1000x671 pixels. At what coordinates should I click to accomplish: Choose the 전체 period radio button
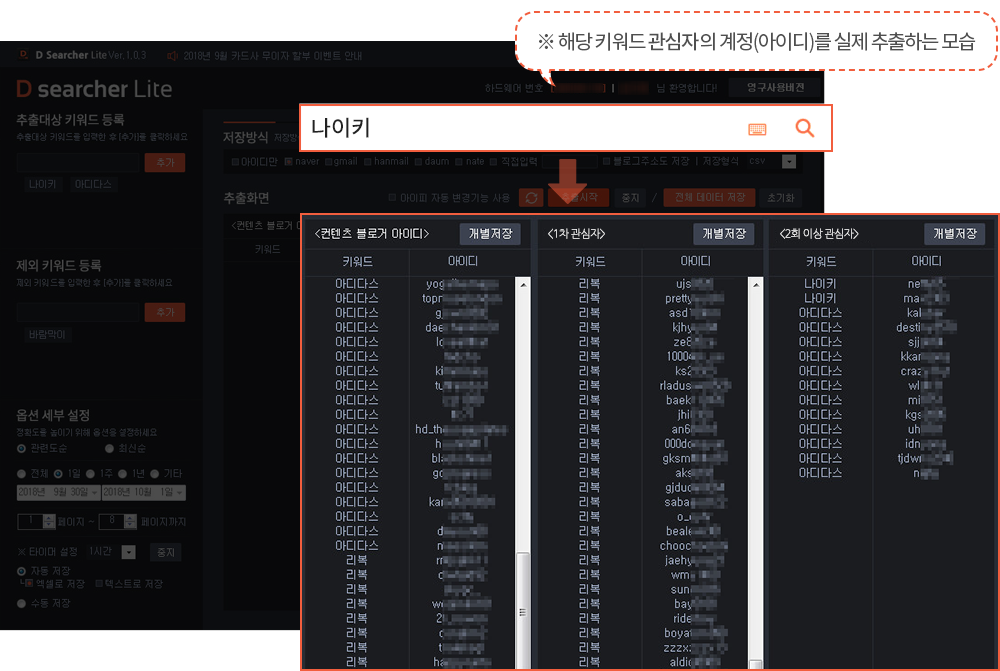[21, 474]
